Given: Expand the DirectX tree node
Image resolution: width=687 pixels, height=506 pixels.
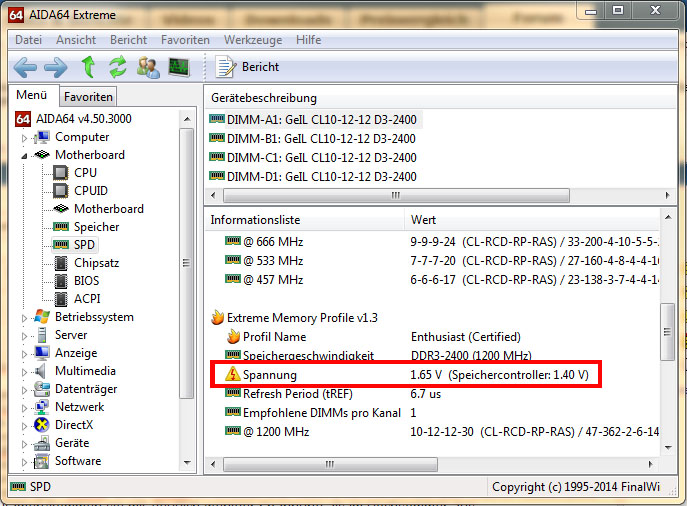Looking at the screenshot, I should click(x=24, y=426).
